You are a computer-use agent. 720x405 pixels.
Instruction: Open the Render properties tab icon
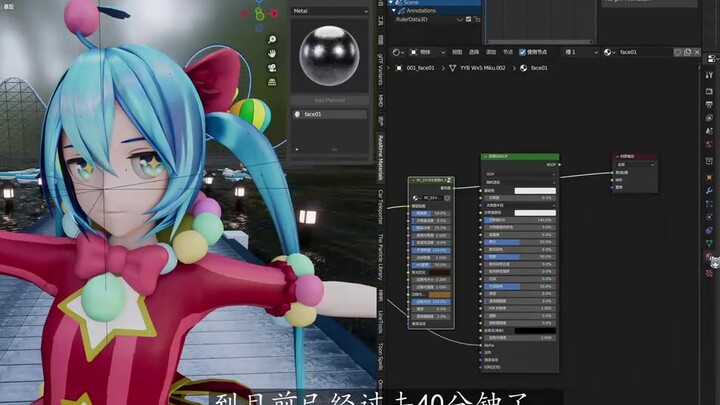(709, 91)
